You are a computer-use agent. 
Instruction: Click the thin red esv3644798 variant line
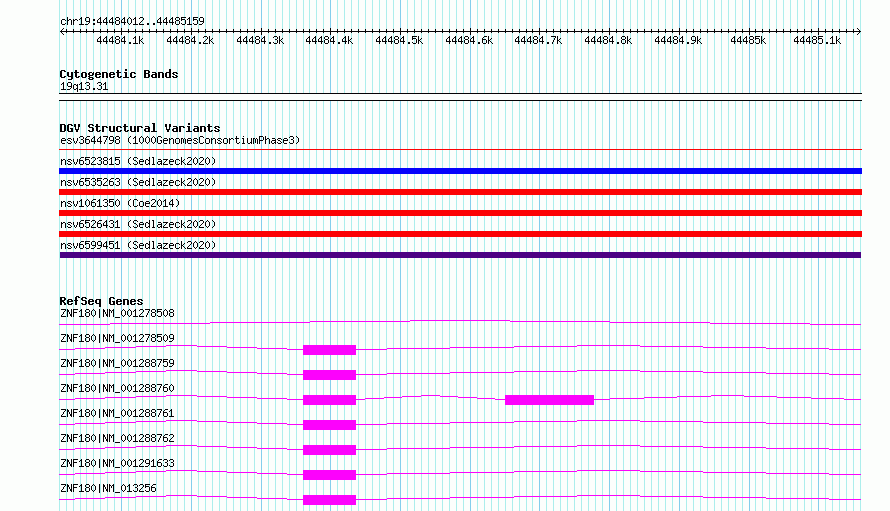(x=460, y=150)
